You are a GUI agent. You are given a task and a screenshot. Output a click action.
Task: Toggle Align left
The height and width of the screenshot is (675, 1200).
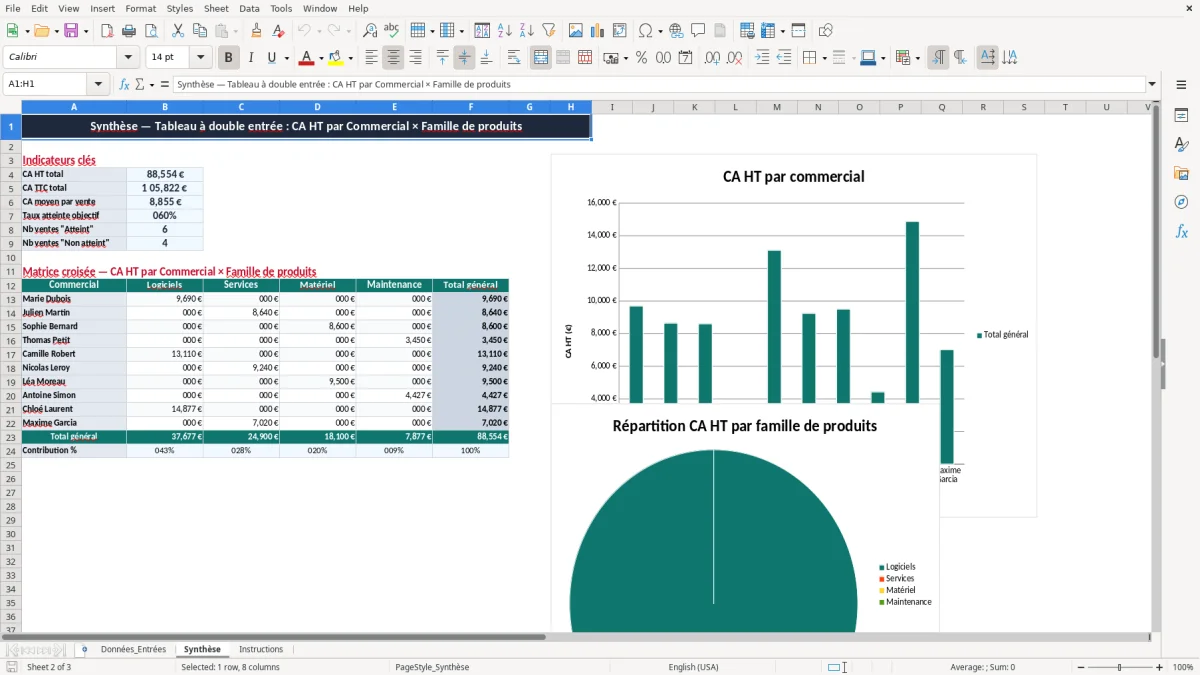371,58
